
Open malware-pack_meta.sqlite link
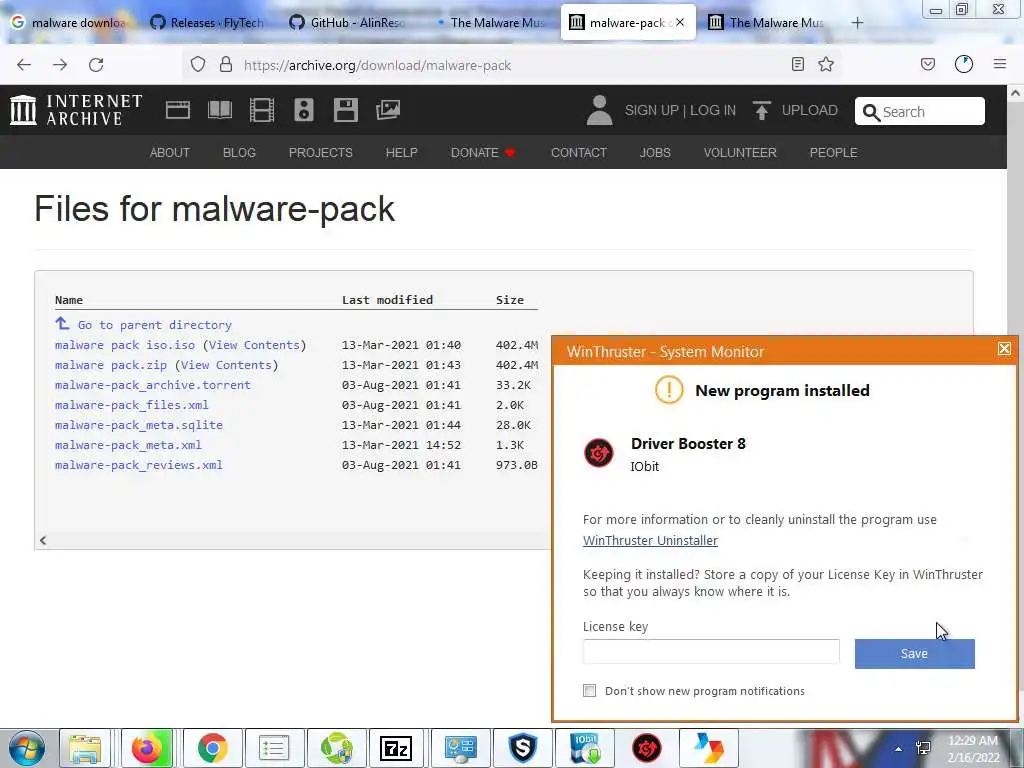(138, 425)
